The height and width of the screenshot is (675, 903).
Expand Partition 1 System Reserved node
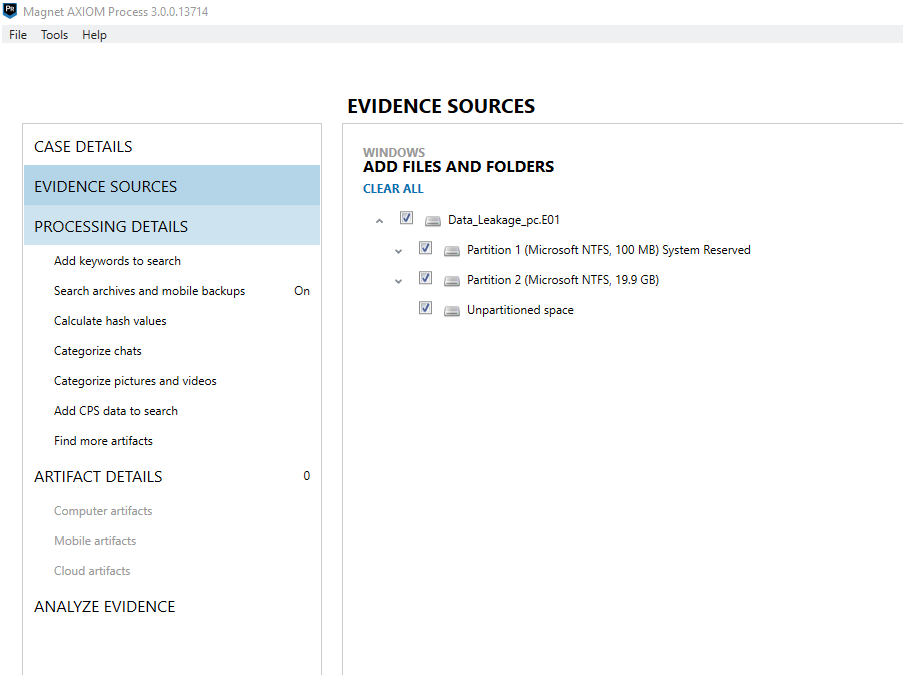point(398,252)
